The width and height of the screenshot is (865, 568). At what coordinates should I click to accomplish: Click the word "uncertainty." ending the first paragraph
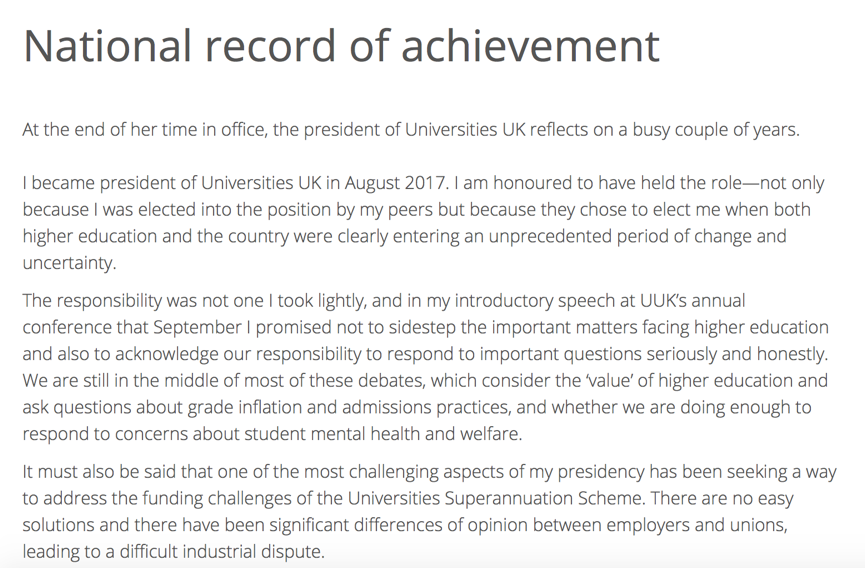[70, 263]
